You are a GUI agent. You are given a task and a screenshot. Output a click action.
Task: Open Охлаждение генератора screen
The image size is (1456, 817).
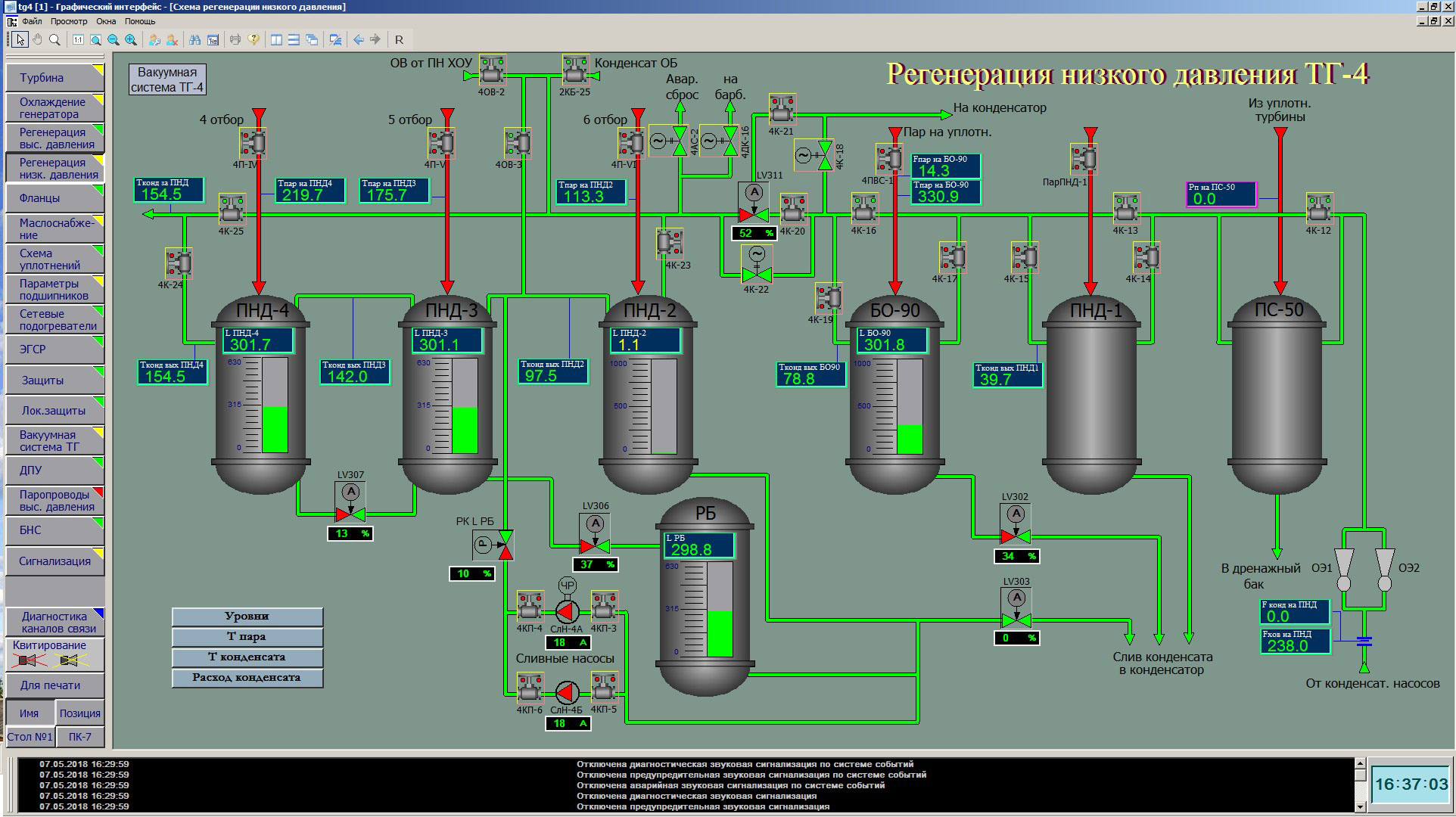click(54, 107)
